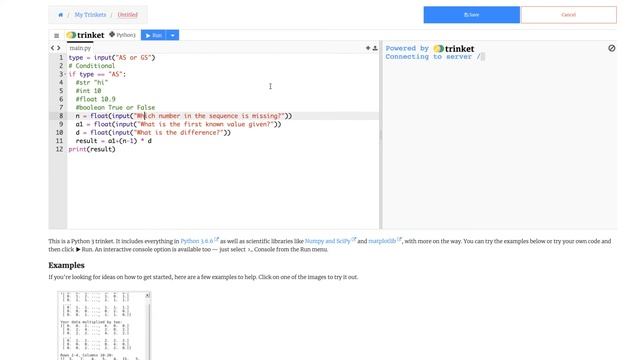Open the matplotlib link

[x=383, y=241]
